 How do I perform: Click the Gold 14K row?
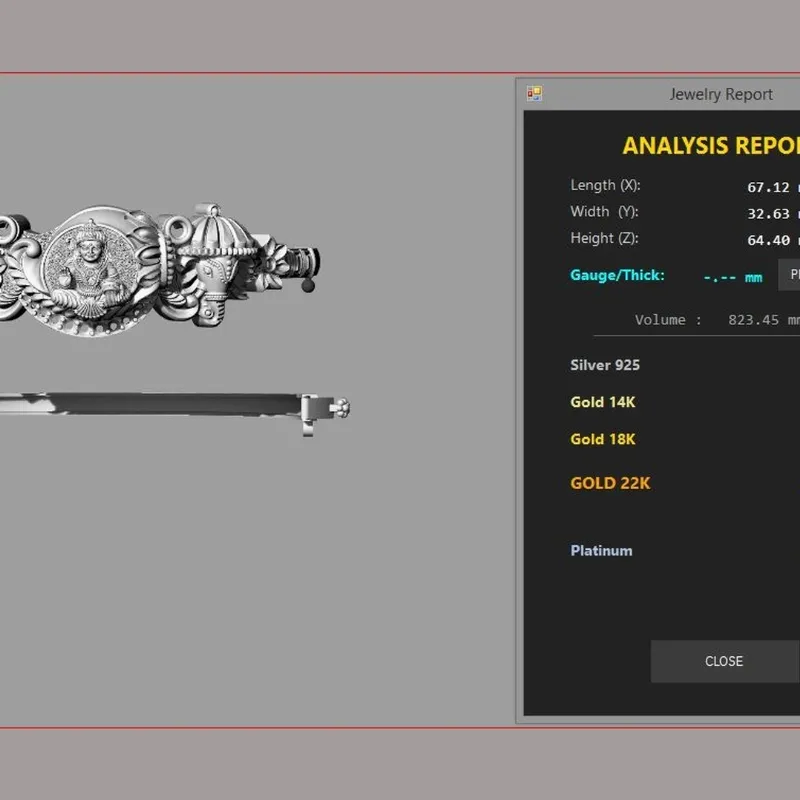pyautogui.click(x=603, y=402)
